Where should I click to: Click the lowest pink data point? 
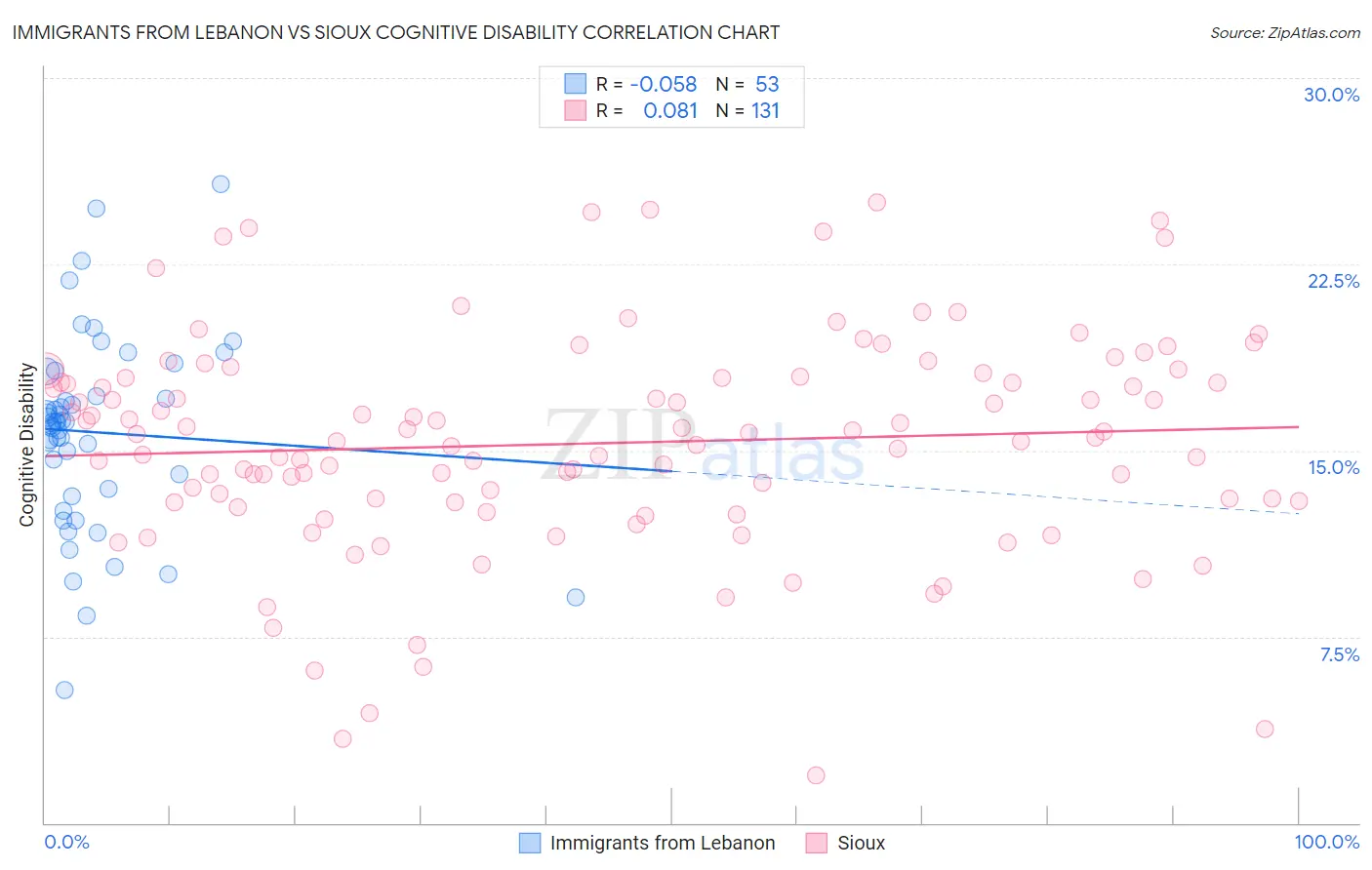pyautogui.click(x=816, y=775)
